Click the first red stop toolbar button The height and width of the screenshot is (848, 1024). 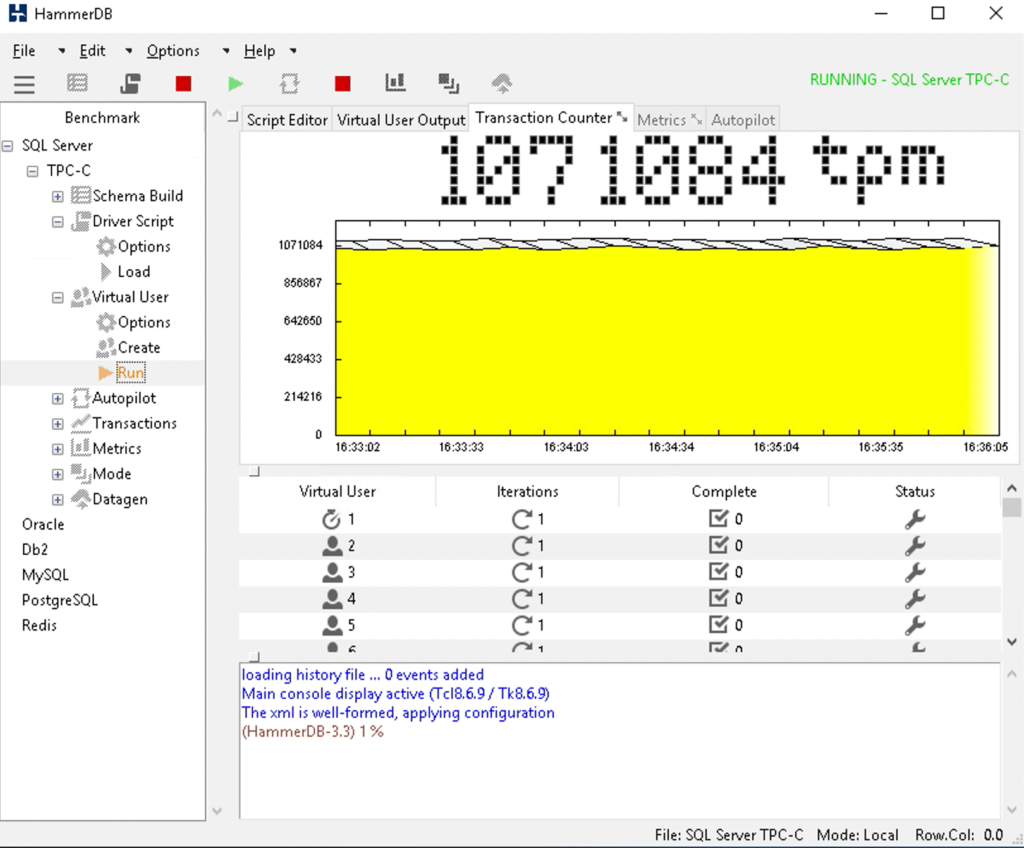[184, 84]
